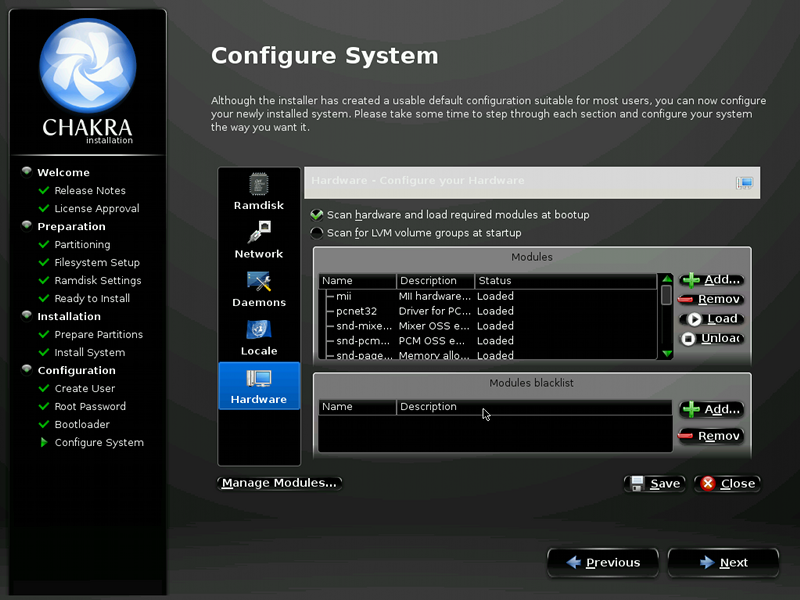Open the Network configuration section

pyautogui.click(x=259, y=240)
